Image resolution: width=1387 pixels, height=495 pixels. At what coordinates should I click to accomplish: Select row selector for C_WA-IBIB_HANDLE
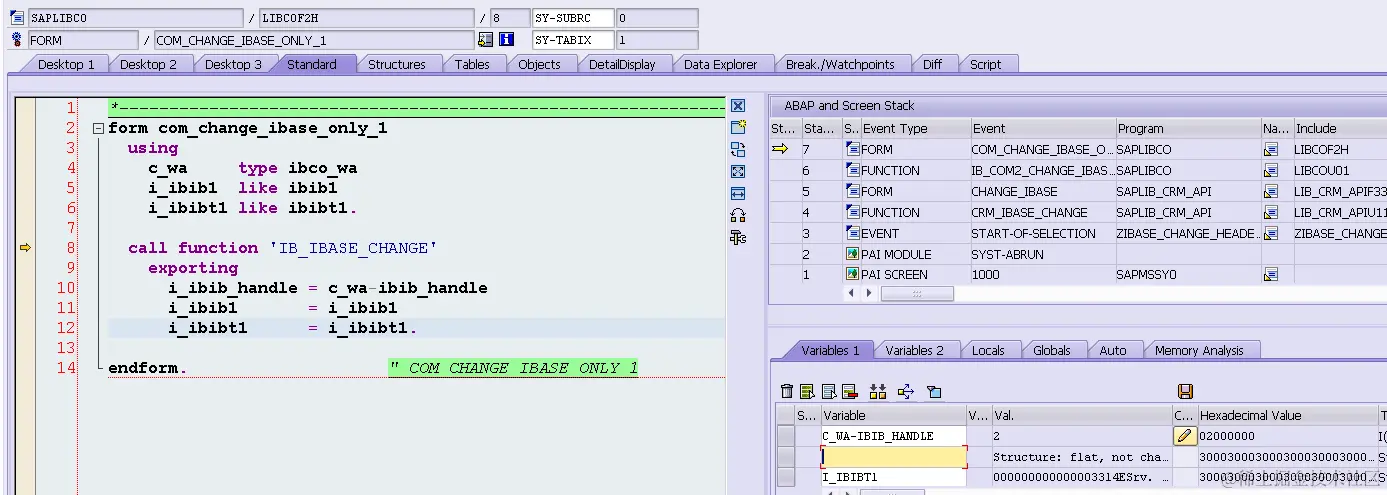point(785,436)
